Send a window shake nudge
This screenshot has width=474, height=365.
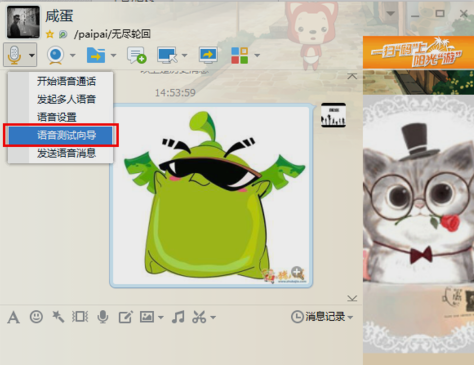point(80,317)
